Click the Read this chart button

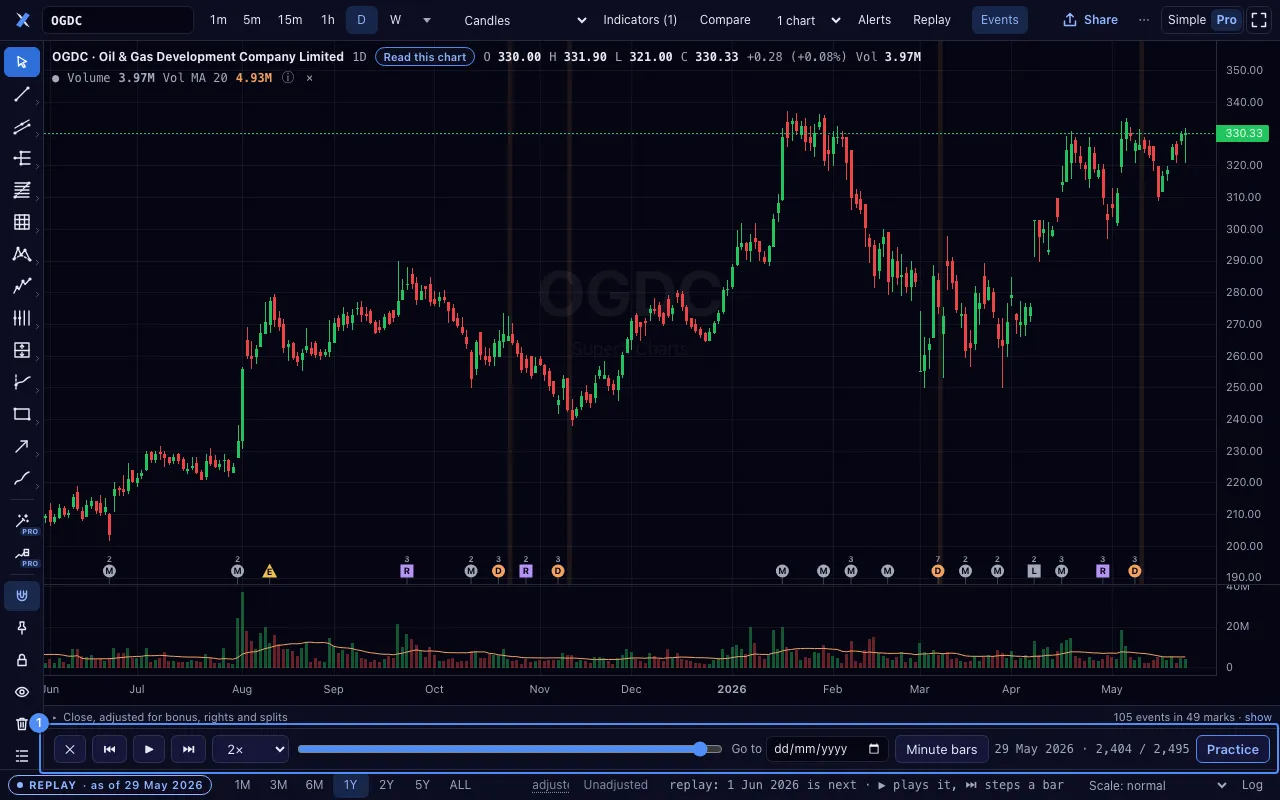click(x=425, y=57)
